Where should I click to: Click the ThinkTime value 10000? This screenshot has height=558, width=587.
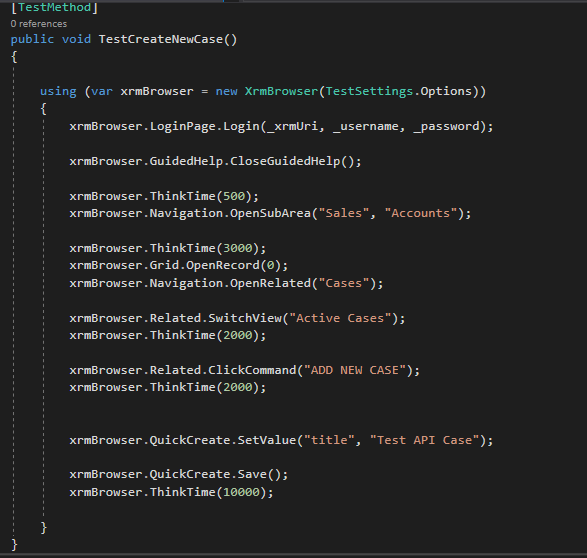coord(241,492)
